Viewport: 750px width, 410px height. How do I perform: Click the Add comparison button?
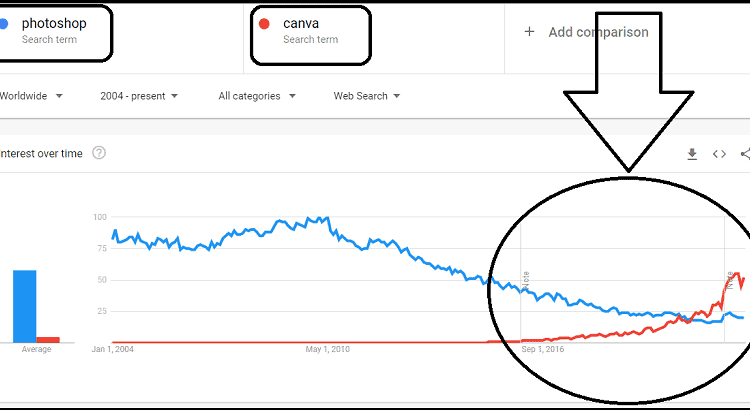(x=586, y=32)
